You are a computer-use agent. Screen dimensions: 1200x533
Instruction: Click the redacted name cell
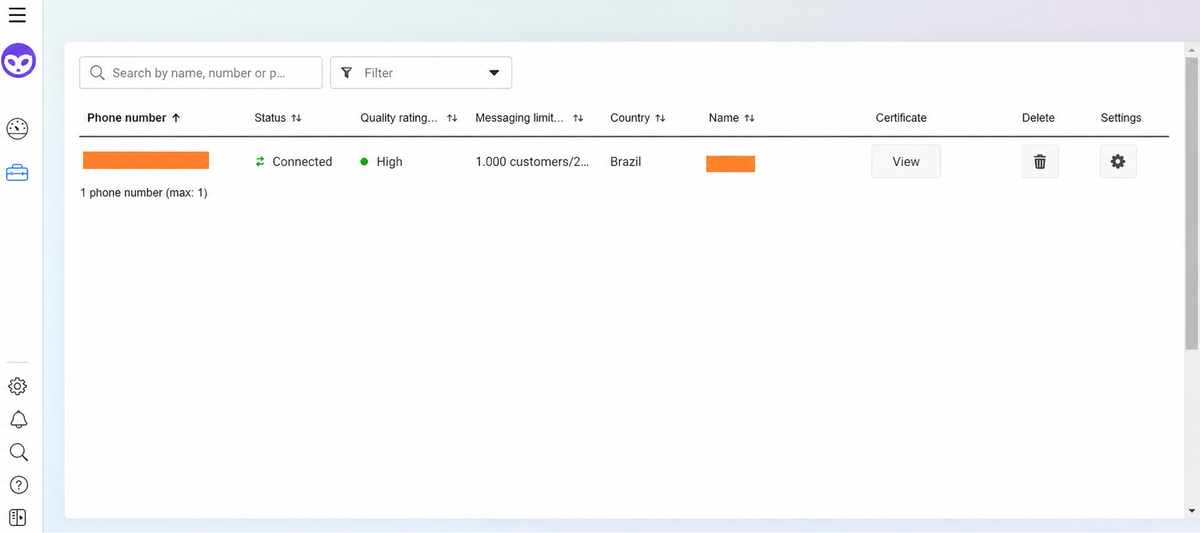pyautogui.click(x=730, y=164)
